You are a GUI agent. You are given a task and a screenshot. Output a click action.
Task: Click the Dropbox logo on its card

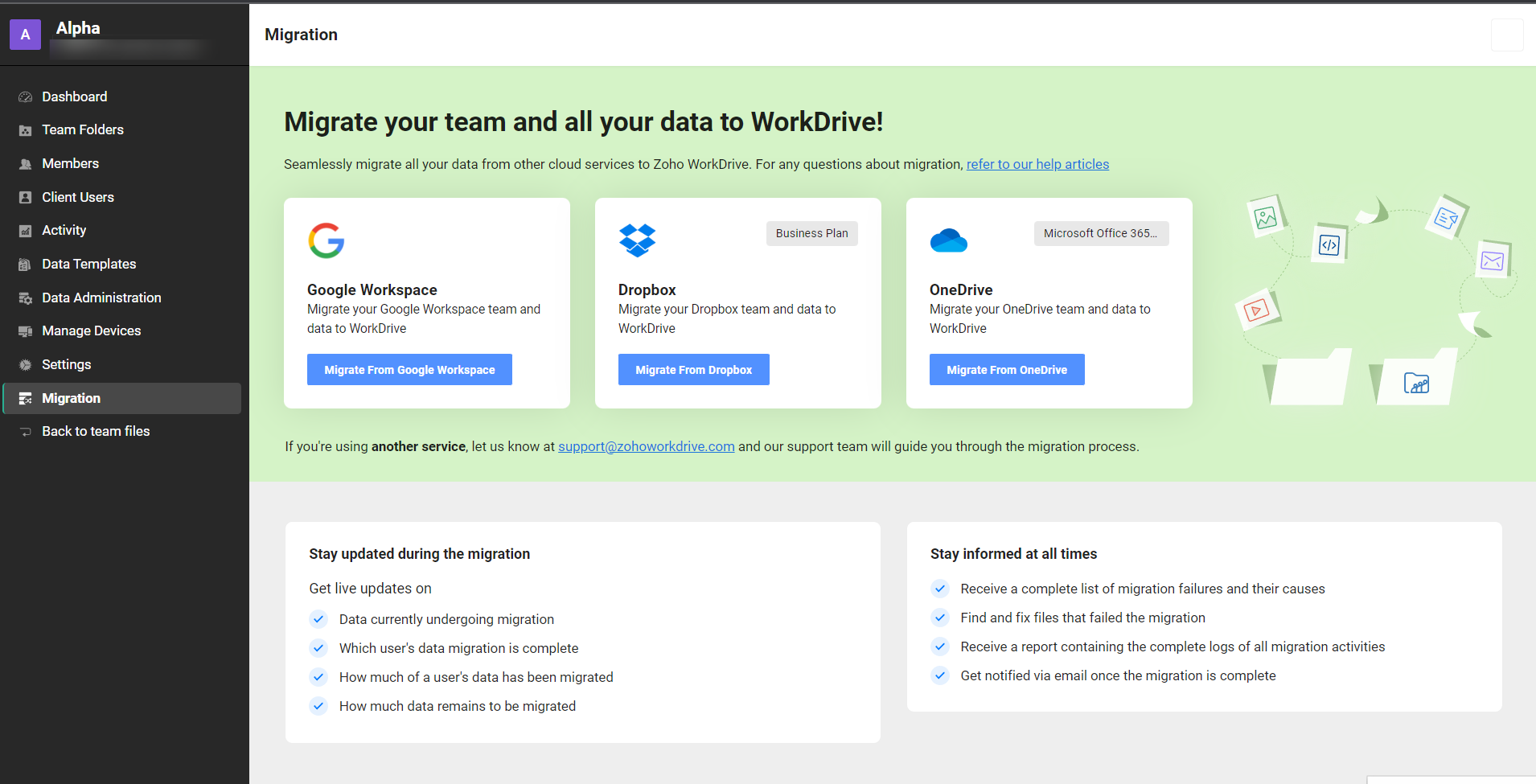[638, 240]
